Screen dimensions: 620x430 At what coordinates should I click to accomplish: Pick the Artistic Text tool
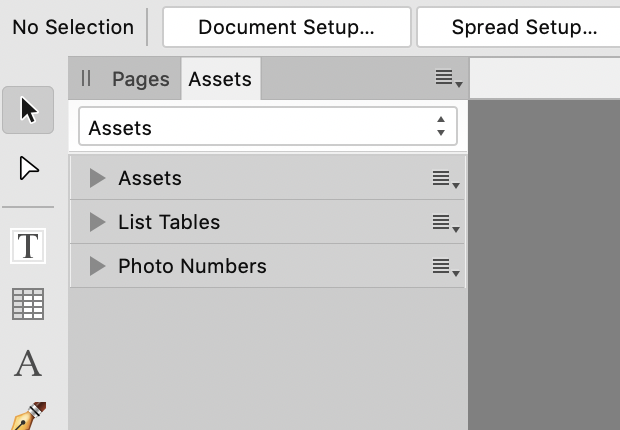tap(28, 363)
